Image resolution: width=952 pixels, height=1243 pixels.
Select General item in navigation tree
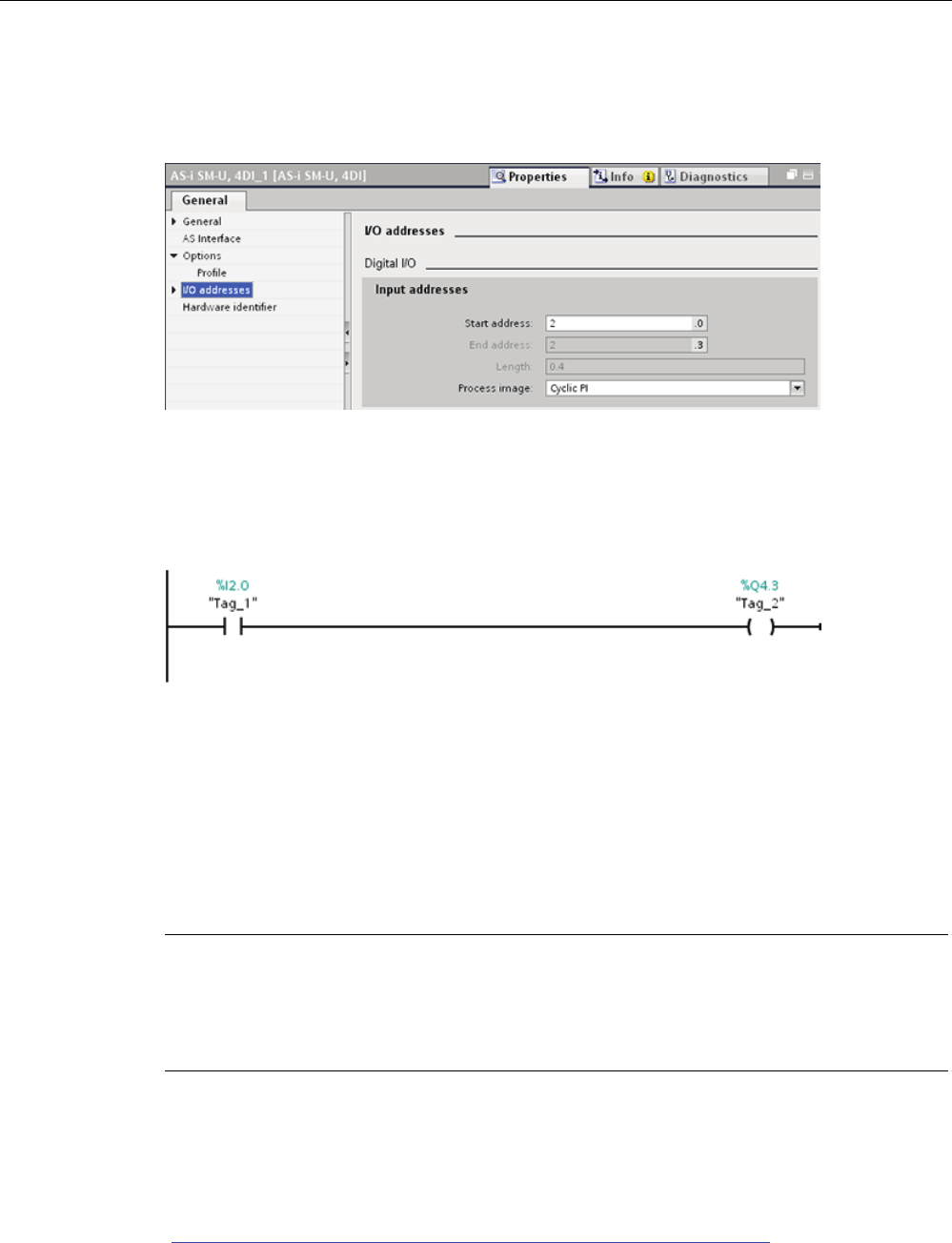[x=202, y=221]
